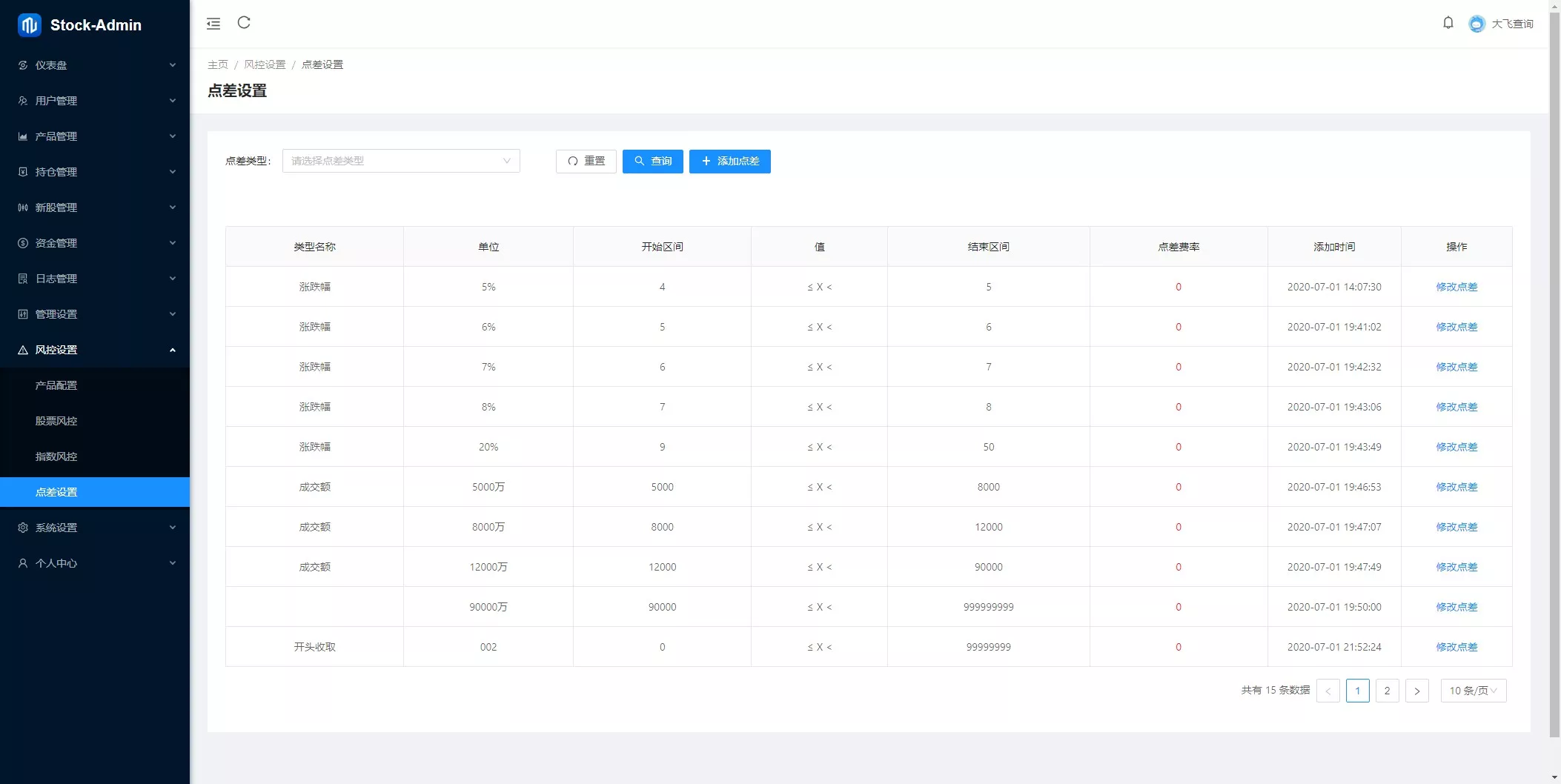Select the 股票风控 submenu item
Viewport: 1561px width, 784px height.
pyautogui.click(x=56, y=421)
